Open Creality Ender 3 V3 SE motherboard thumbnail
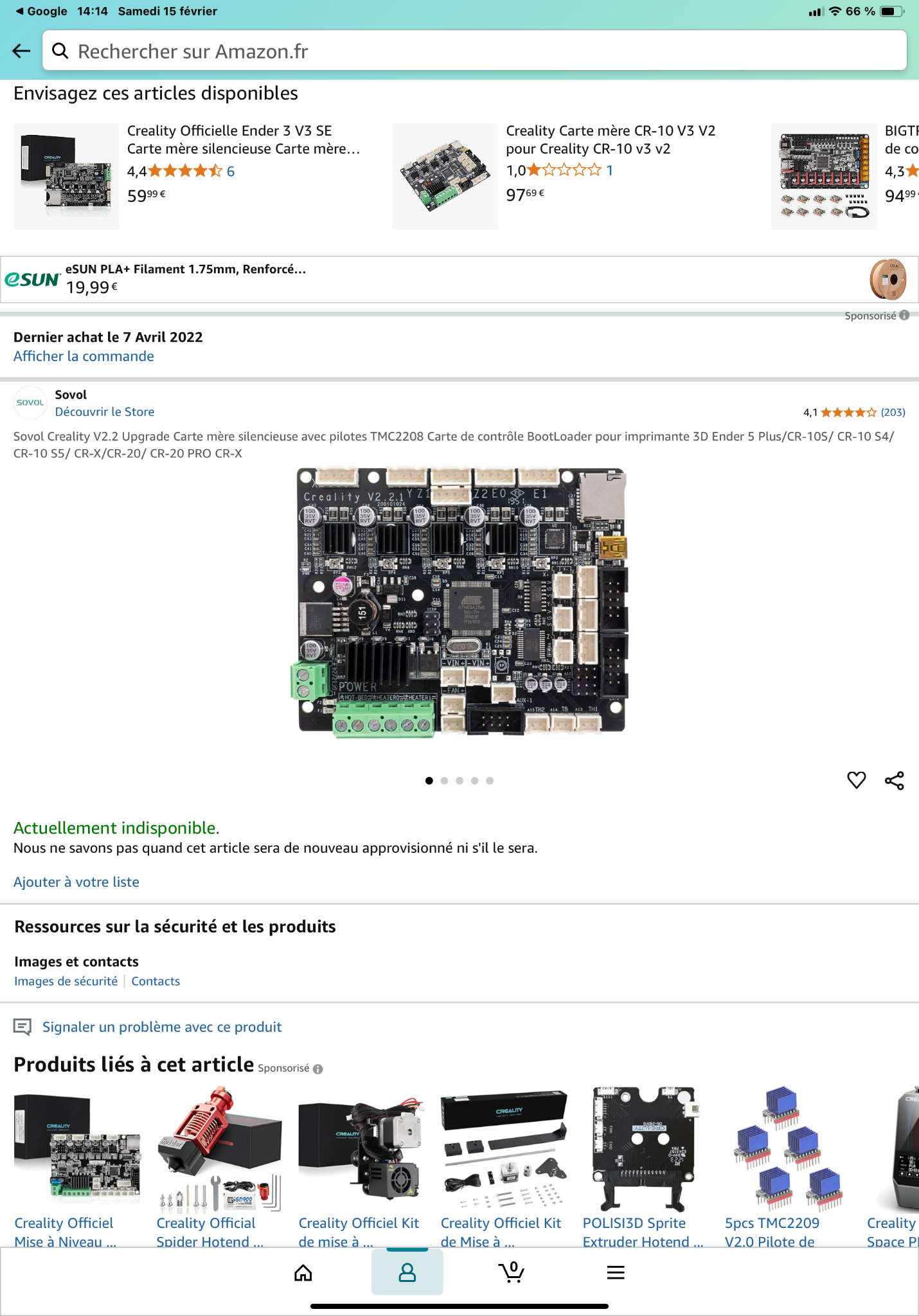The image size is (919, 1316). point(66,176)
